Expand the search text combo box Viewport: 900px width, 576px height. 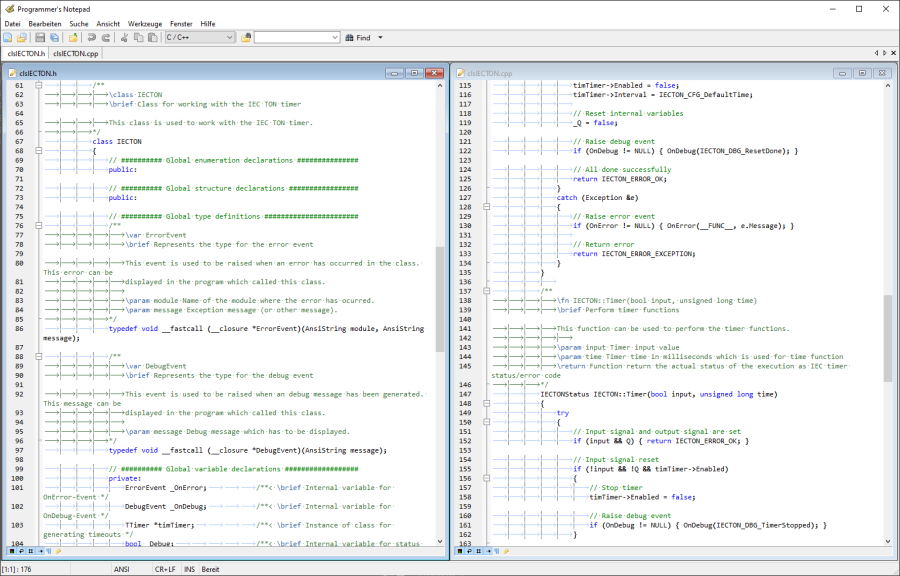point(334,37)
